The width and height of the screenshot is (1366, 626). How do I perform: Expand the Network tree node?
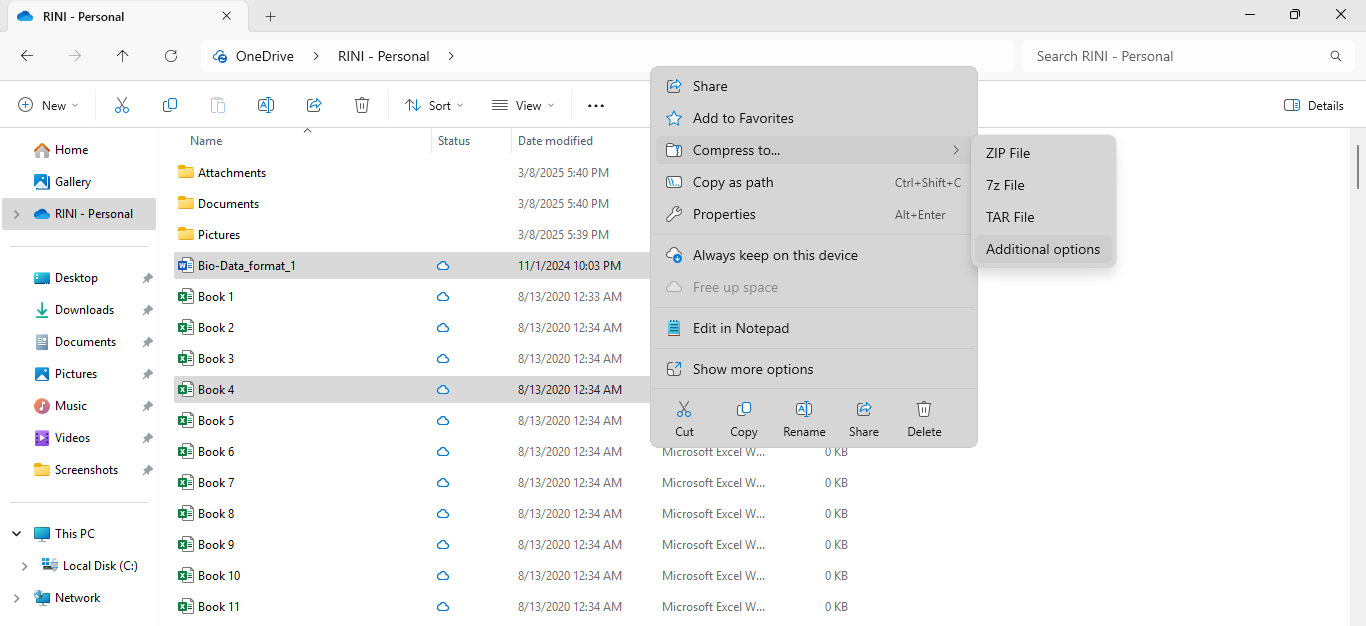pyautogui.click(x=16, y=598)
